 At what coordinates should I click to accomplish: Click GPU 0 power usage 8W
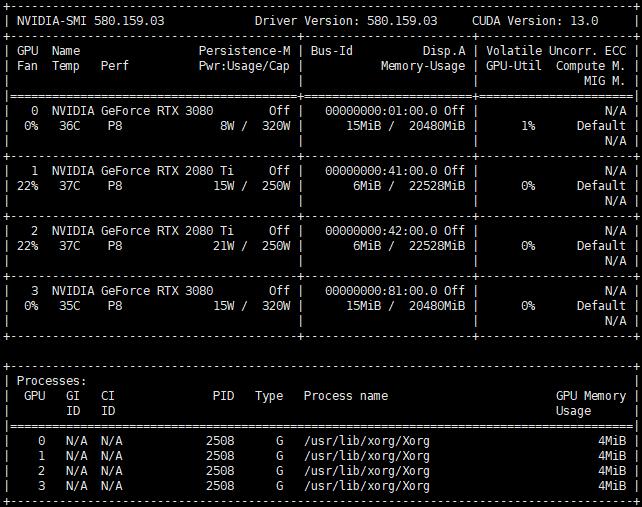pos(227,126)
